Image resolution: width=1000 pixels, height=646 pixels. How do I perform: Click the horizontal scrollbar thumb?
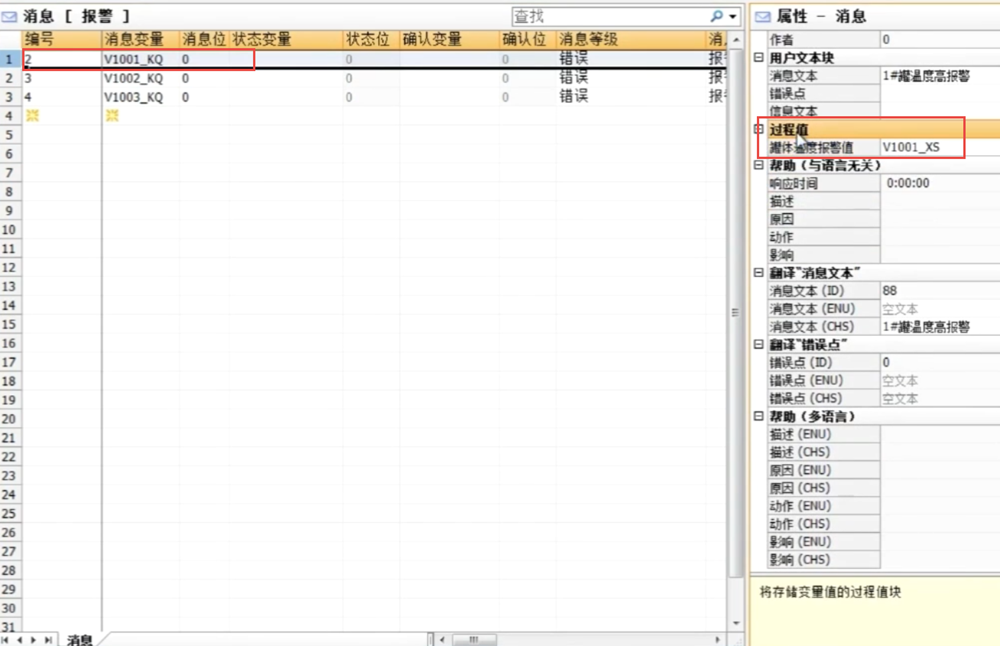[x=473, y=639]
